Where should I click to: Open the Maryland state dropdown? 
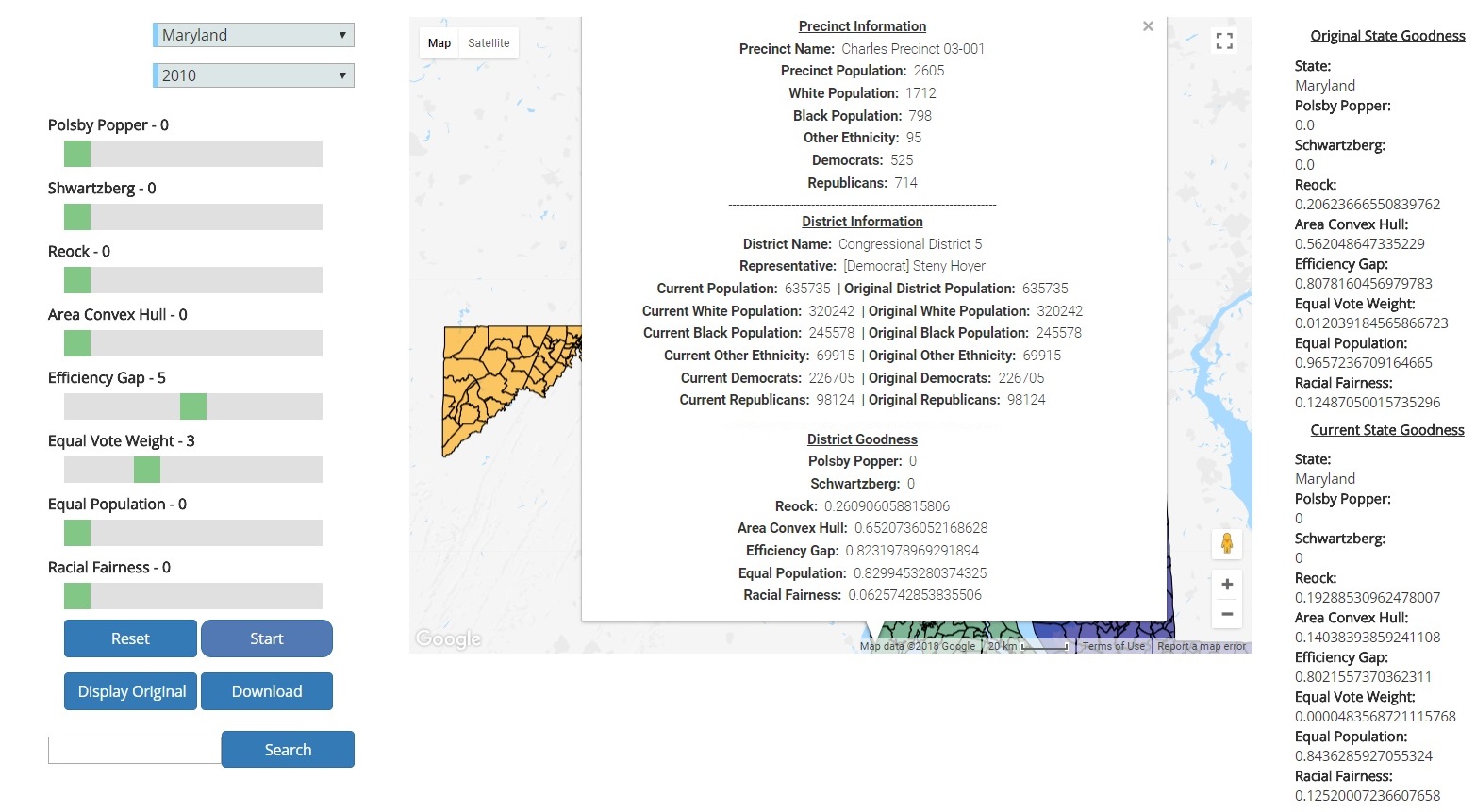[x=254, y=35]
